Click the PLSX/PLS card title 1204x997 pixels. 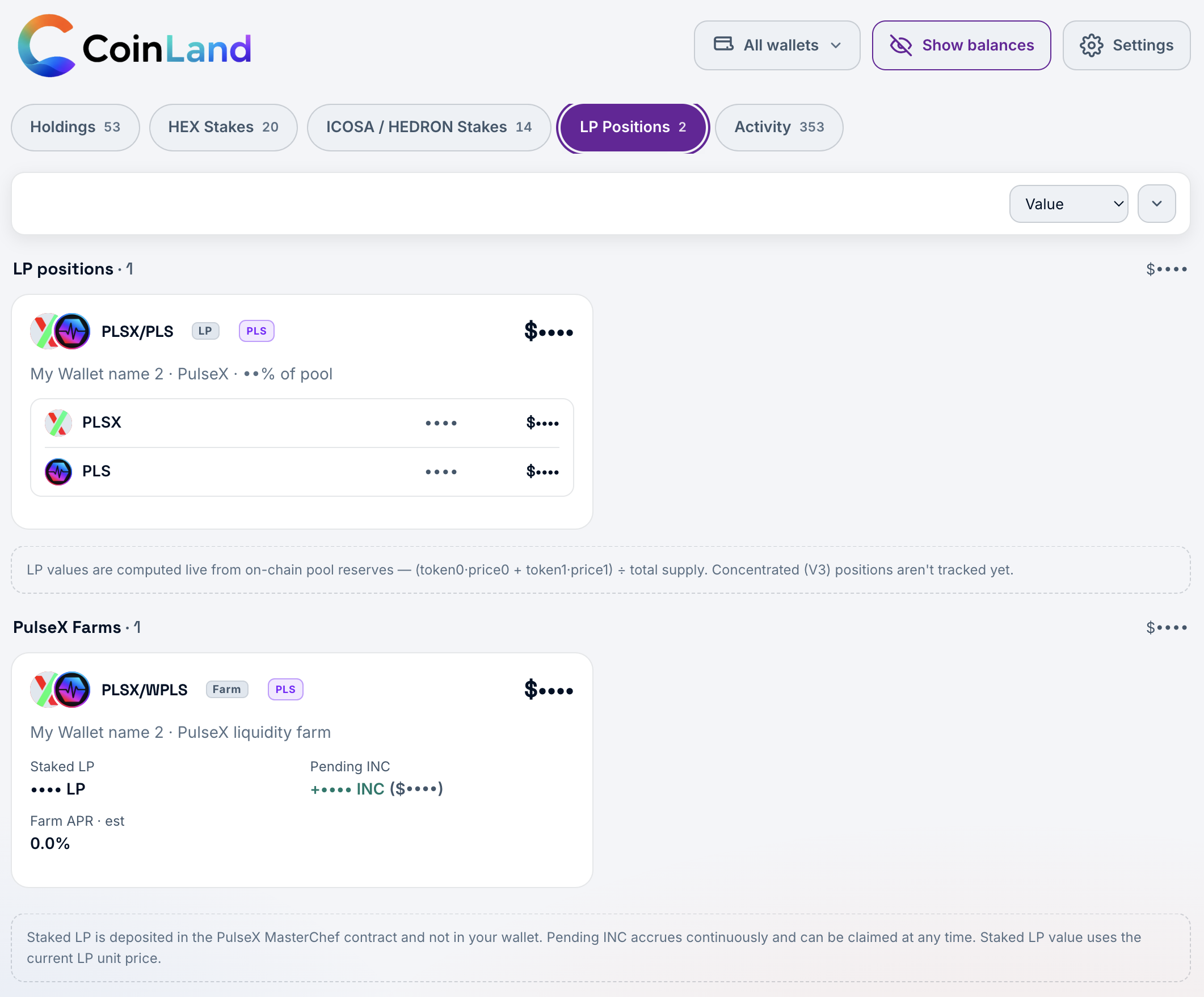[137, 331]
